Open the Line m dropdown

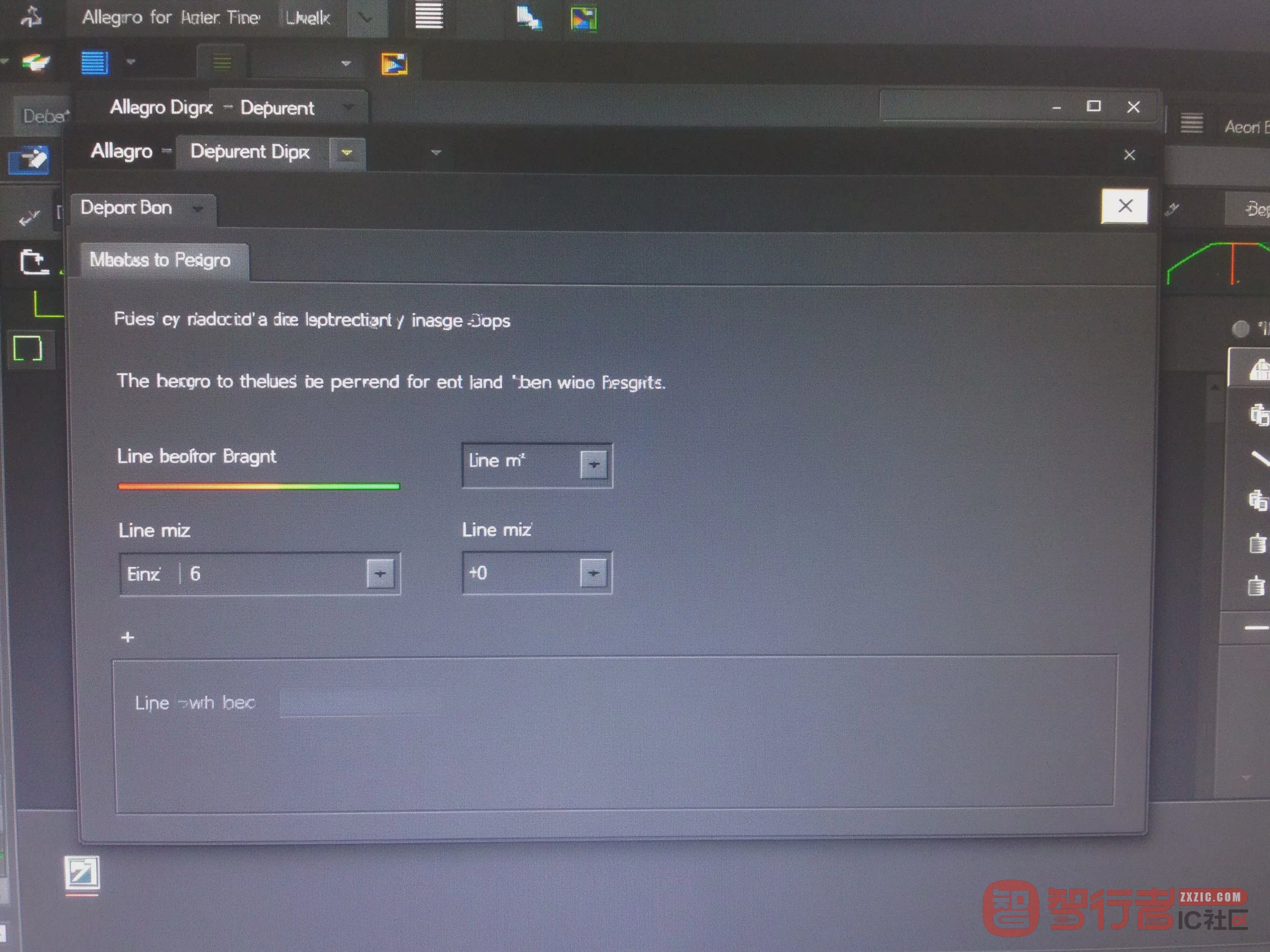[x=594, y=464]
